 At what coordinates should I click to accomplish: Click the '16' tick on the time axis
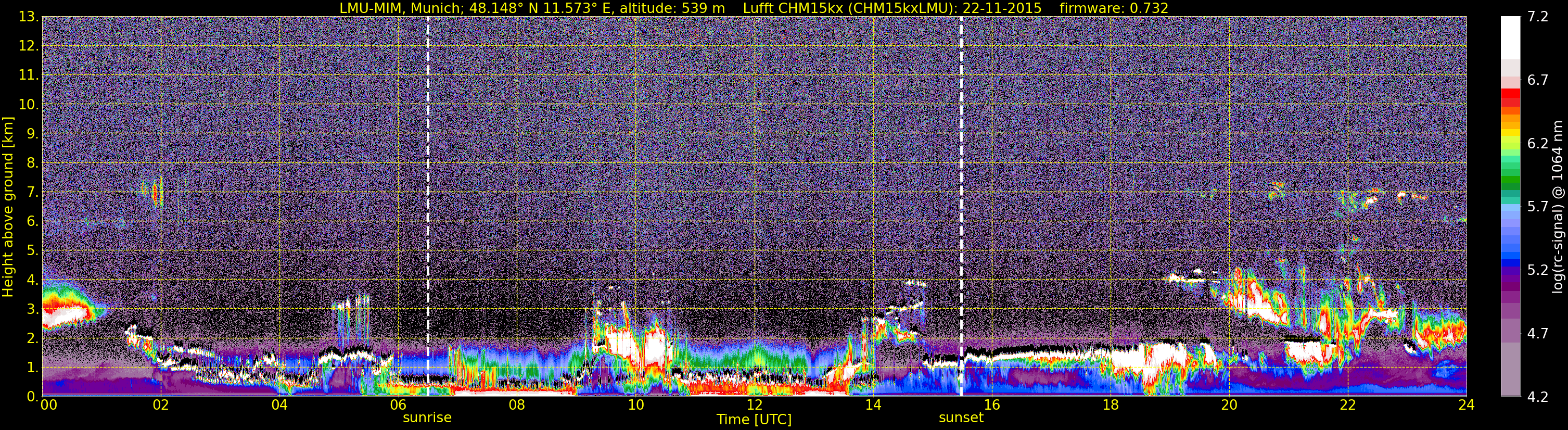tap(991, 406)
